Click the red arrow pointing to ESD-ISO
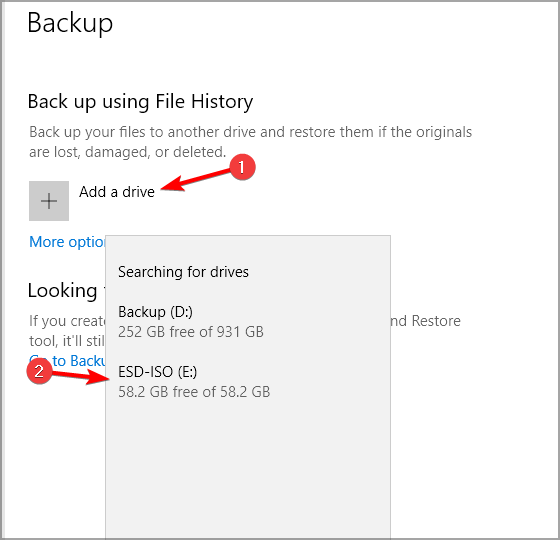The height and width of the screenshot is (540, 560). click(80, 376)
